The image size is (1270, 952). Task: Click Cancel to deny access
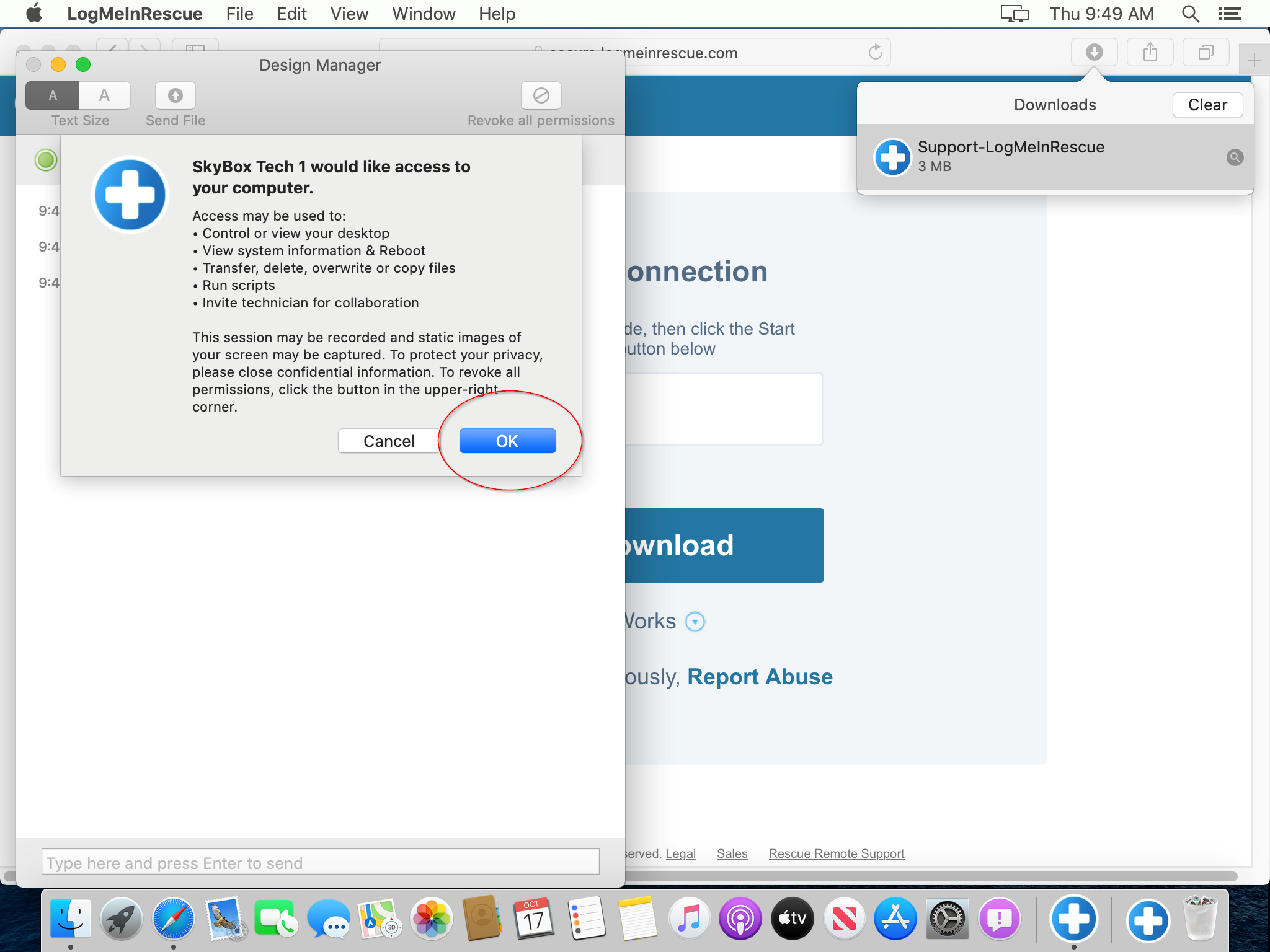(x=389, y=441)
